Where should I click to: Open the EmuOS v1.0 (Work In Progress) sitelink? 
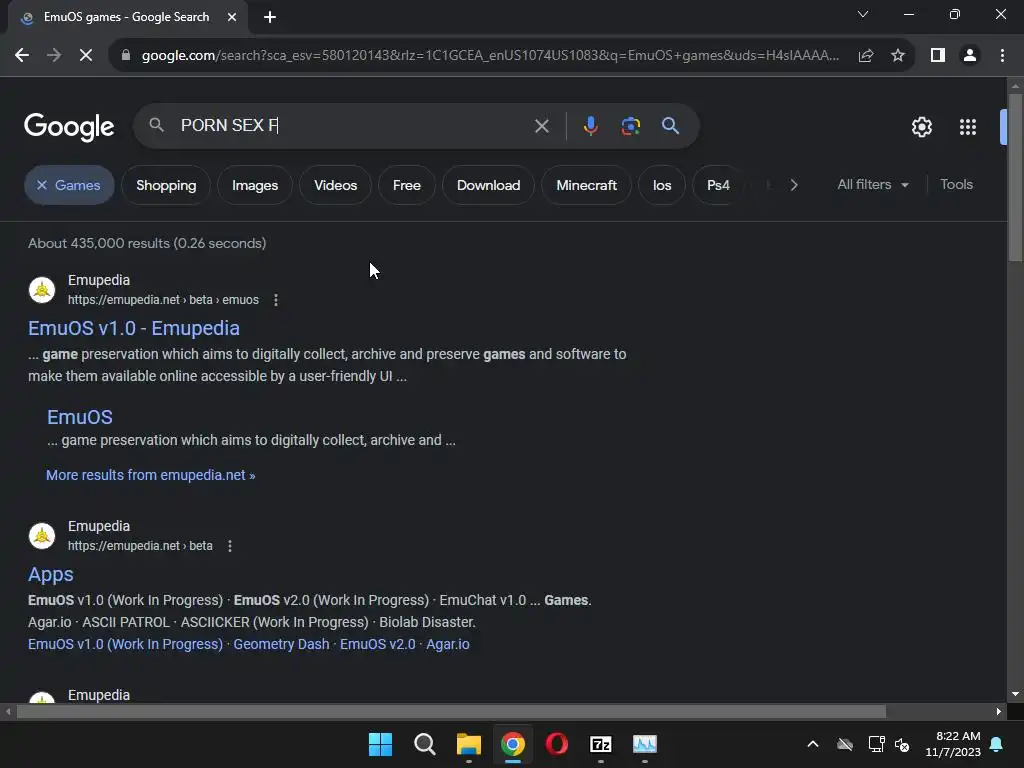tap(125, 644)
